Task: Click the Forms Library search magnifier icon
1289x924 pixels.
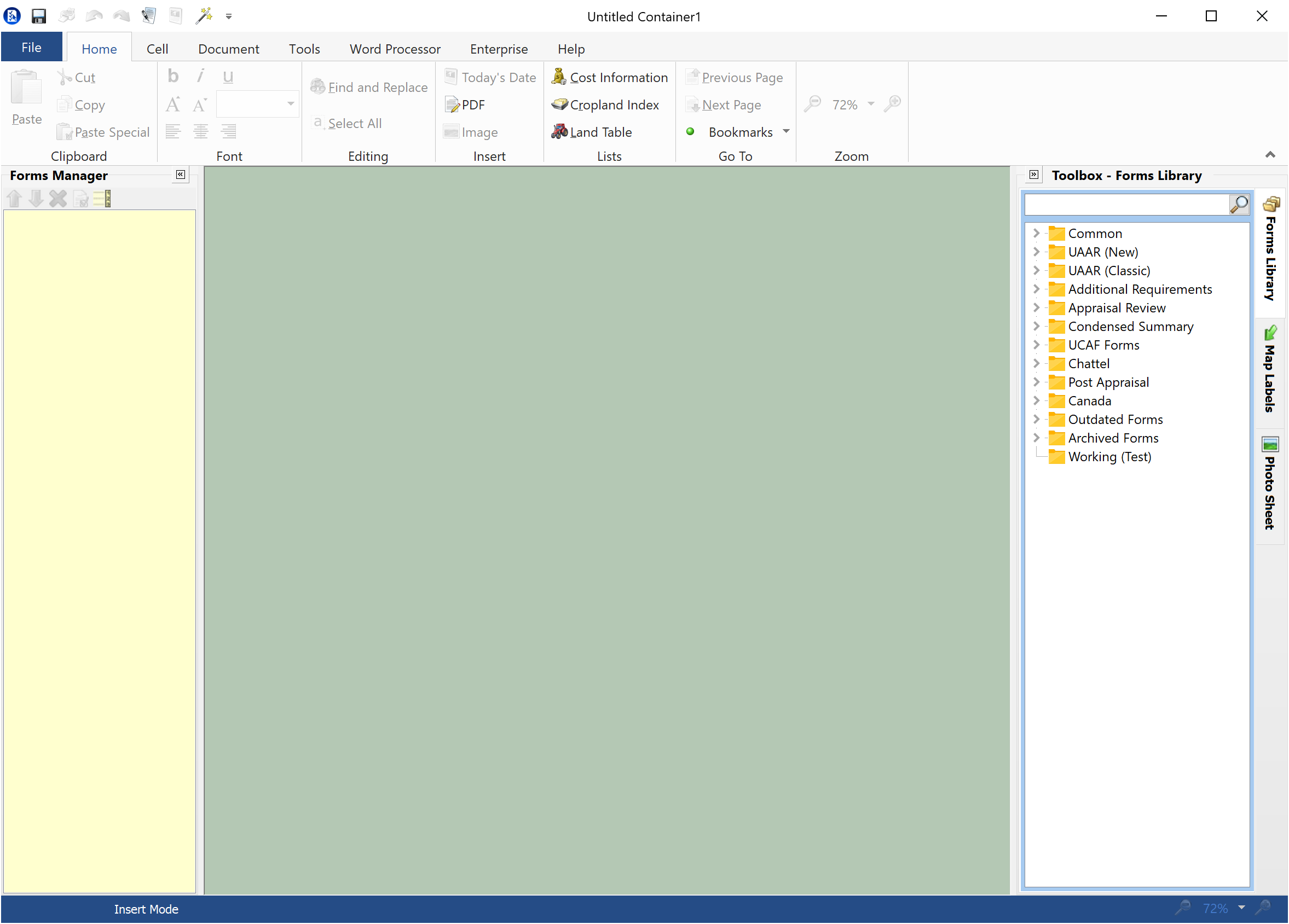Action: pyautogui.click(x=1239, y=205)
